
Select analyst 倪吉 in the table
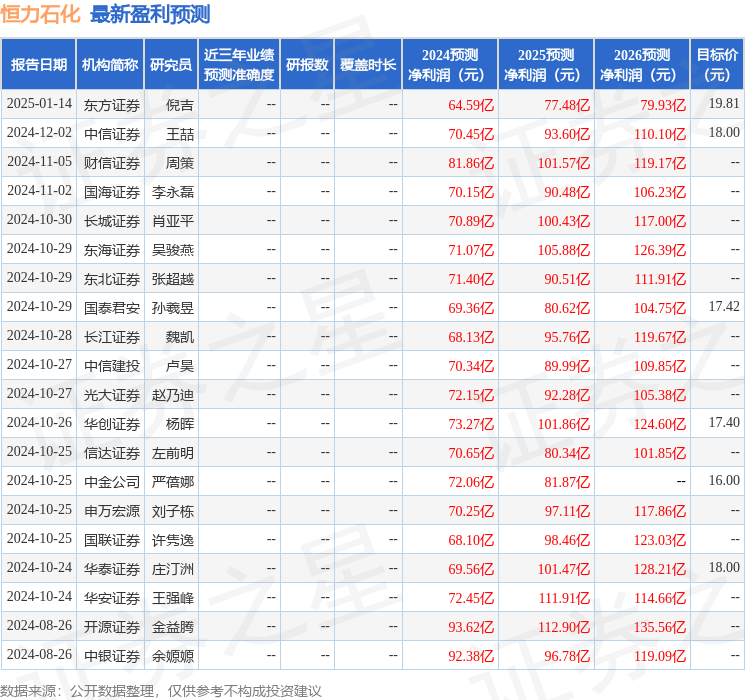180,104
